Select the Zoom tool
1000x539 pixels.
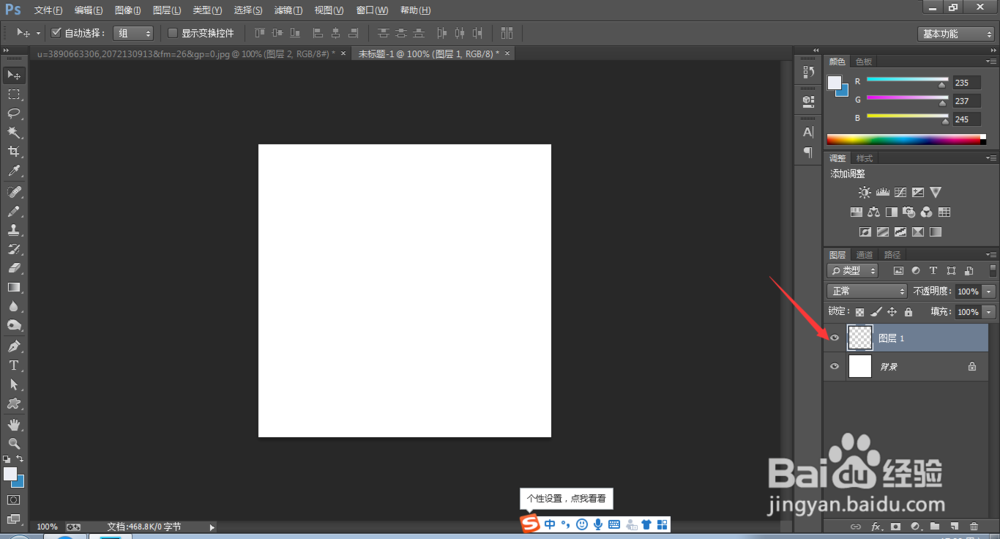13,444
